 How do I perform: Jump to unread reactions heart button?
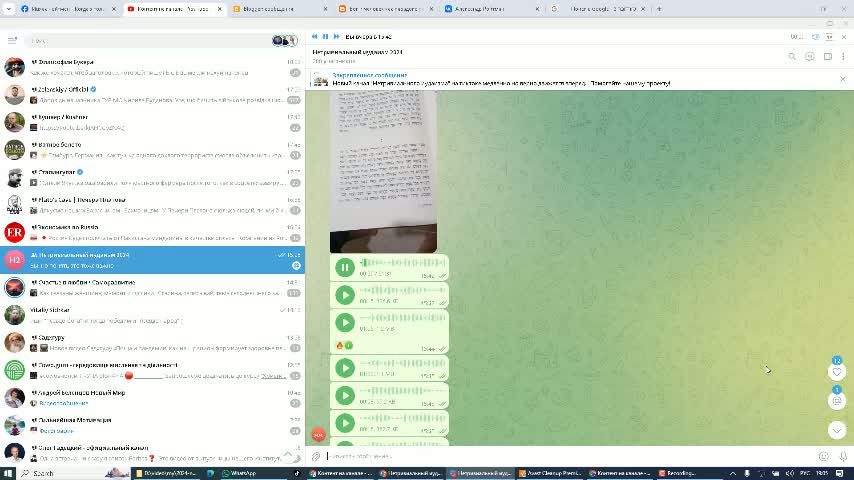click(837, 371)
